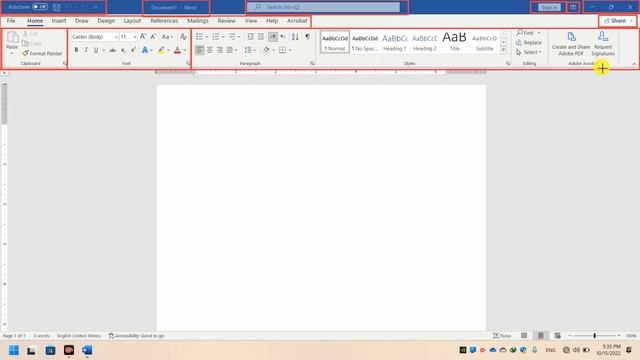Click the Replace button
The width and height of the screenshot is (640, 360).
pyautogui.click(x=529, y=42)
